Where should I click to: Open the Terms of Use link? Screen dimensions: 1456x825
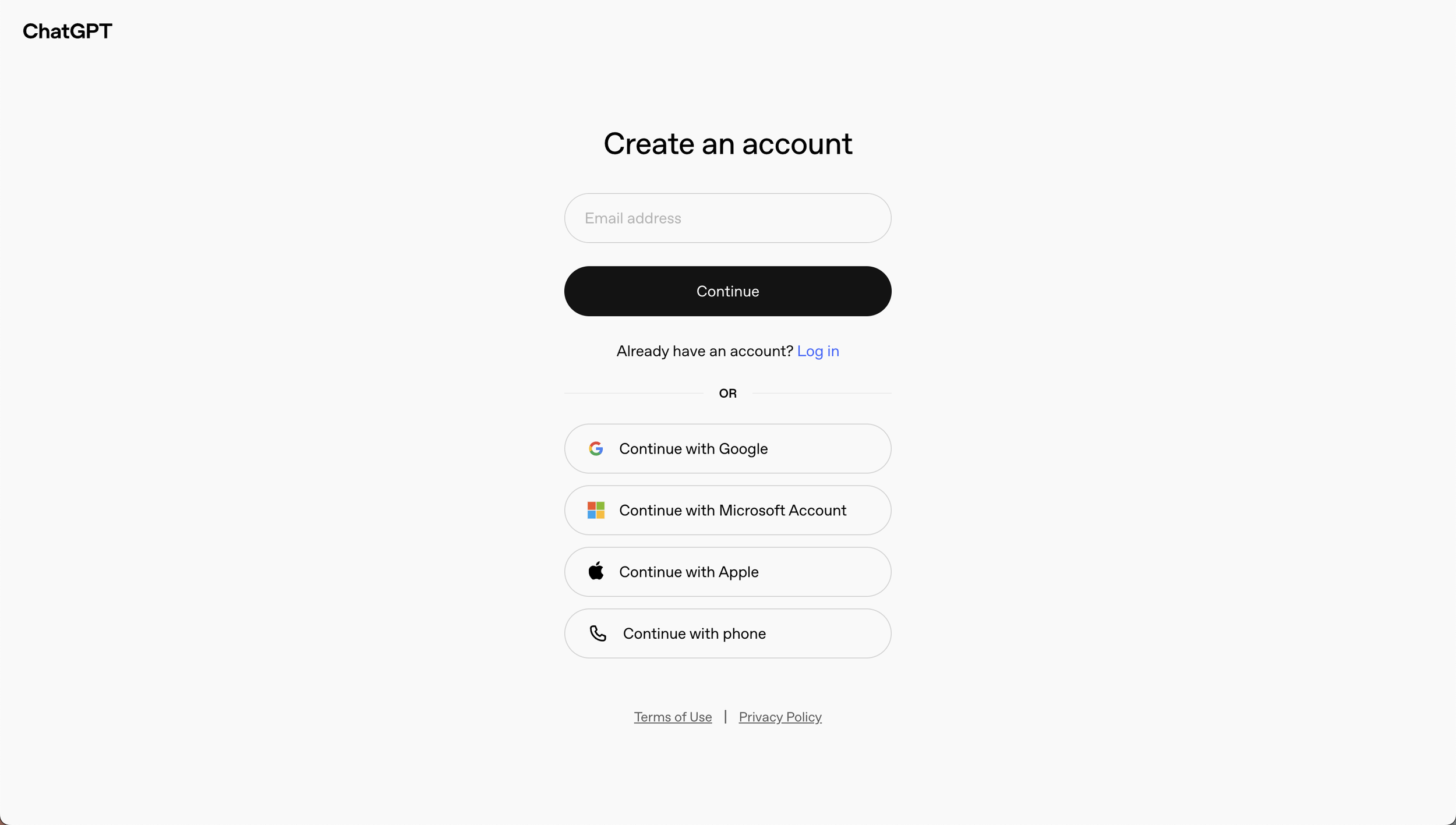[x=673, y=717]
